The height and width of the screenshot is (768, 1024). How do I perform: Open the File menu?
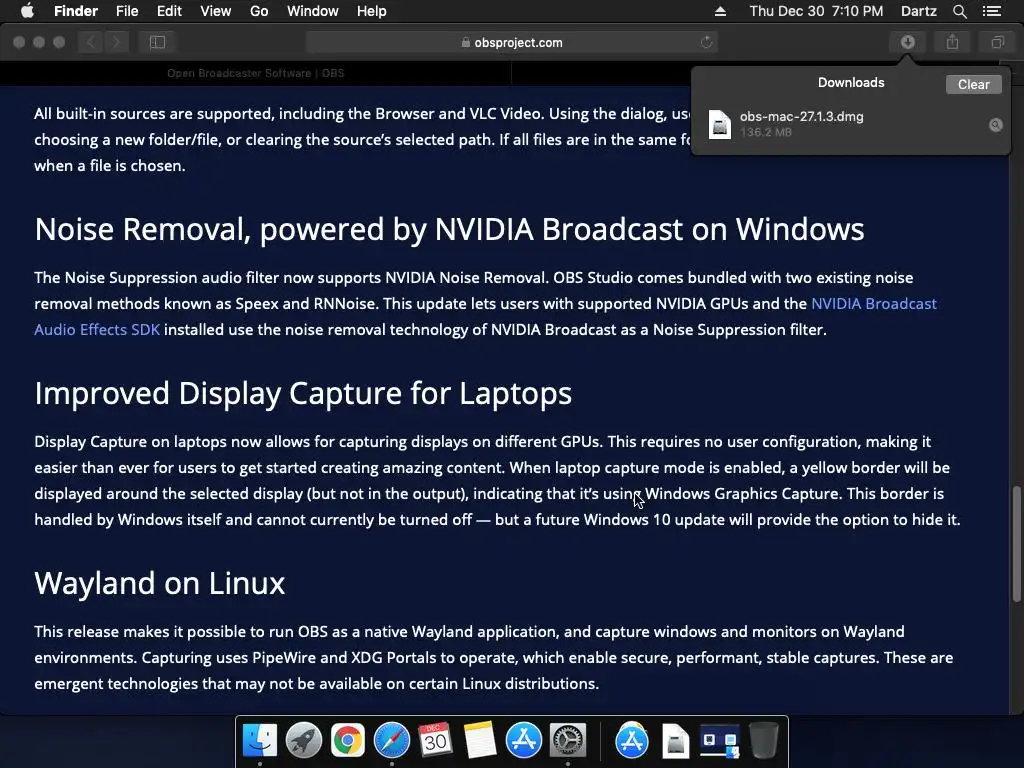(127, 11)
